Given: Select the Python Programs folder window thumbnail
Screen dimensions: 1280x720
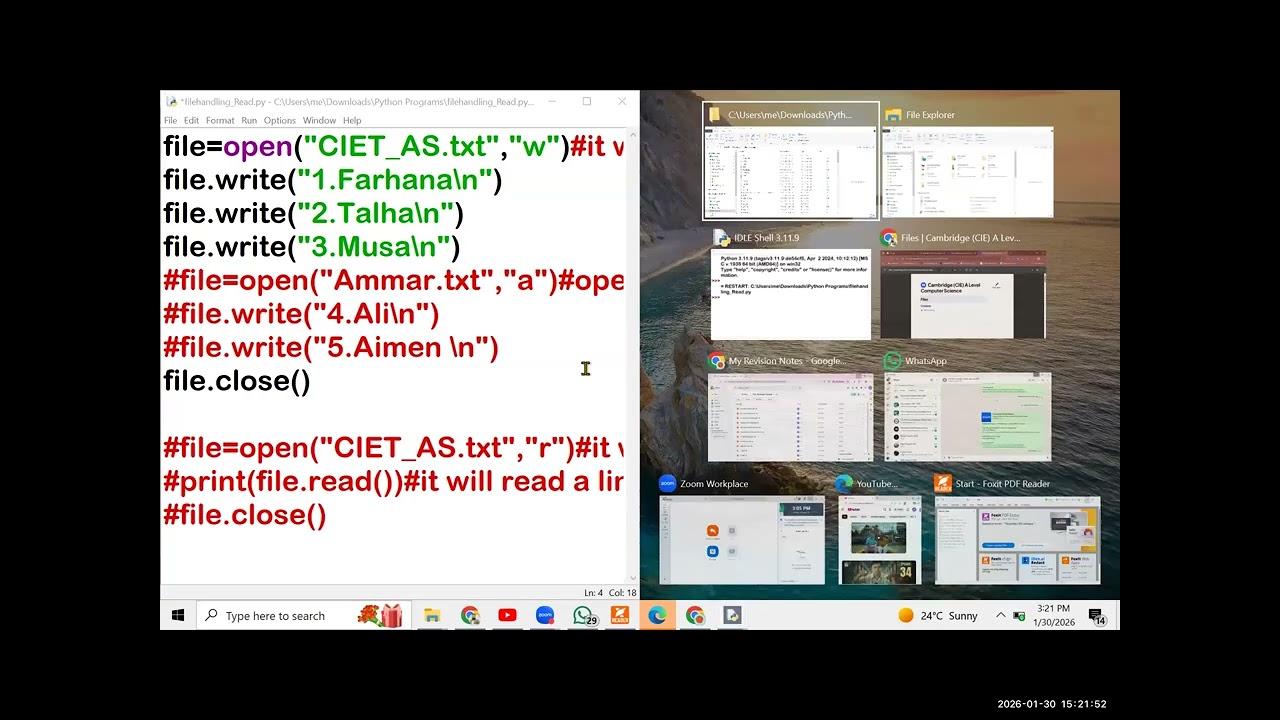Looking at the screenshot, I should (790, 161).
